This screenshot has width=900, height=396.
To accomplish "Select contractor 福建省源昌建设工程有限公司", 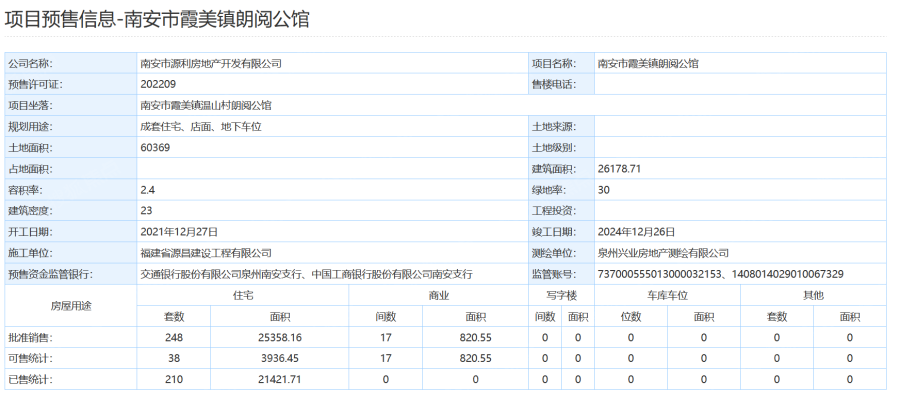I will 205,254.
